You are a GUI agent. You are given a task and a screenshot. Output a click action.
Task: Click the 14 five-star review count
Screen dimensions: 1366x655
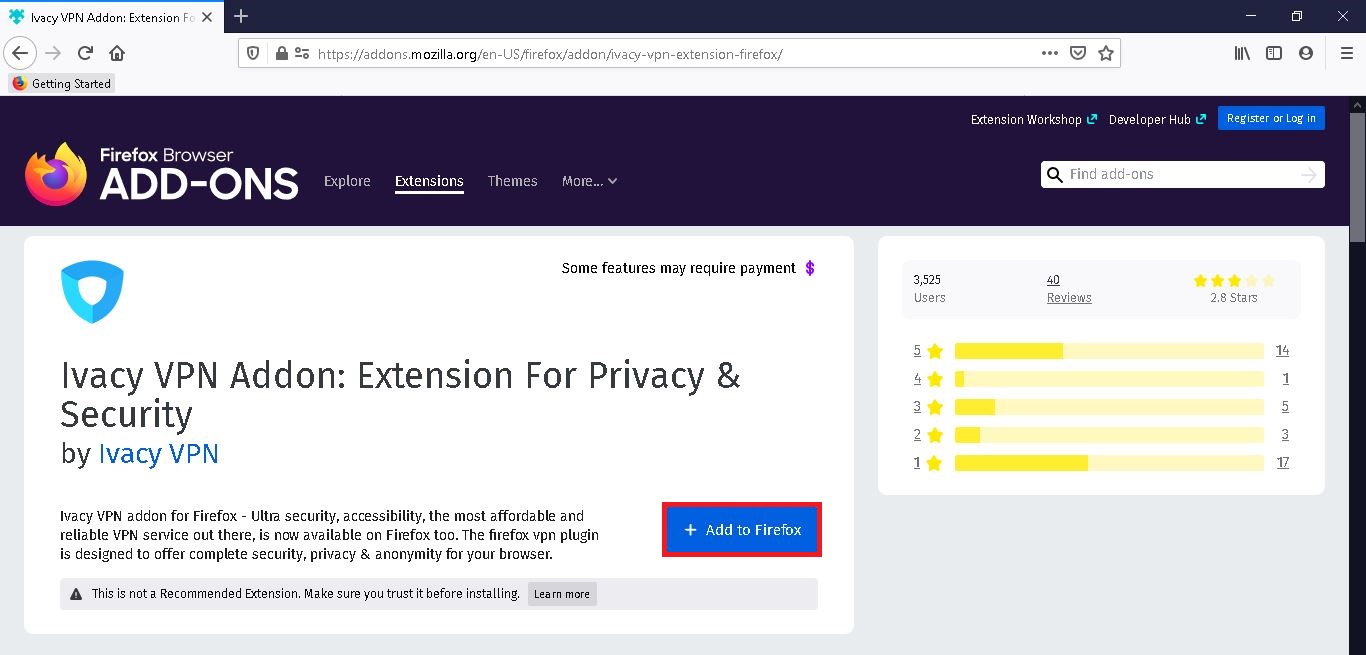(1282, 350)
